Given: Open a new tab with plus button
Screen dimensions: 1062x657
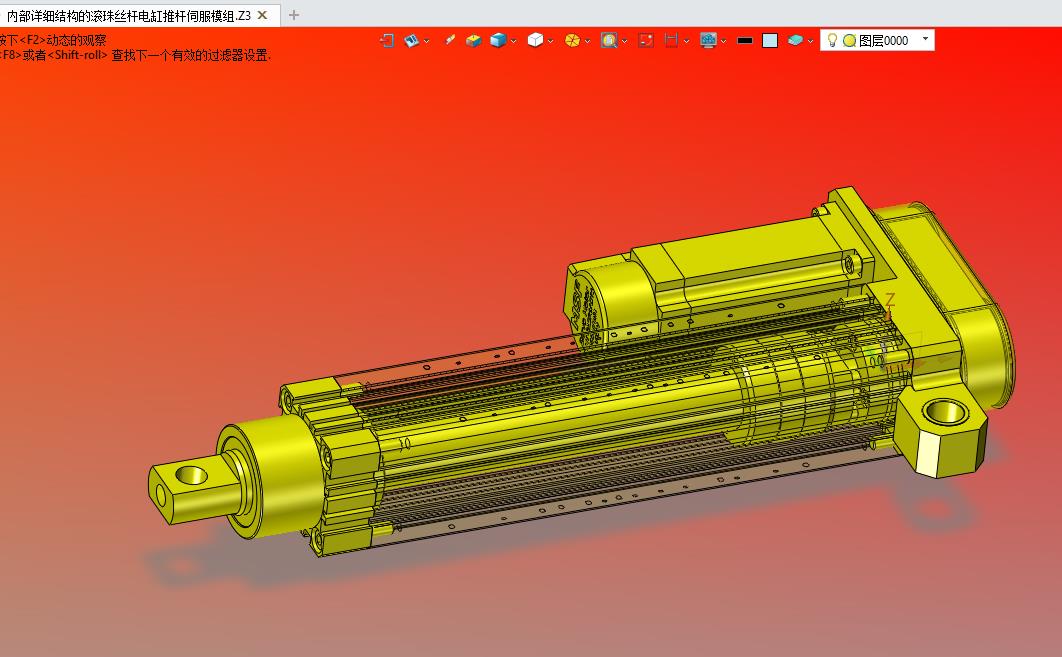Looking at the screenshot, I should tap(294, 15).
